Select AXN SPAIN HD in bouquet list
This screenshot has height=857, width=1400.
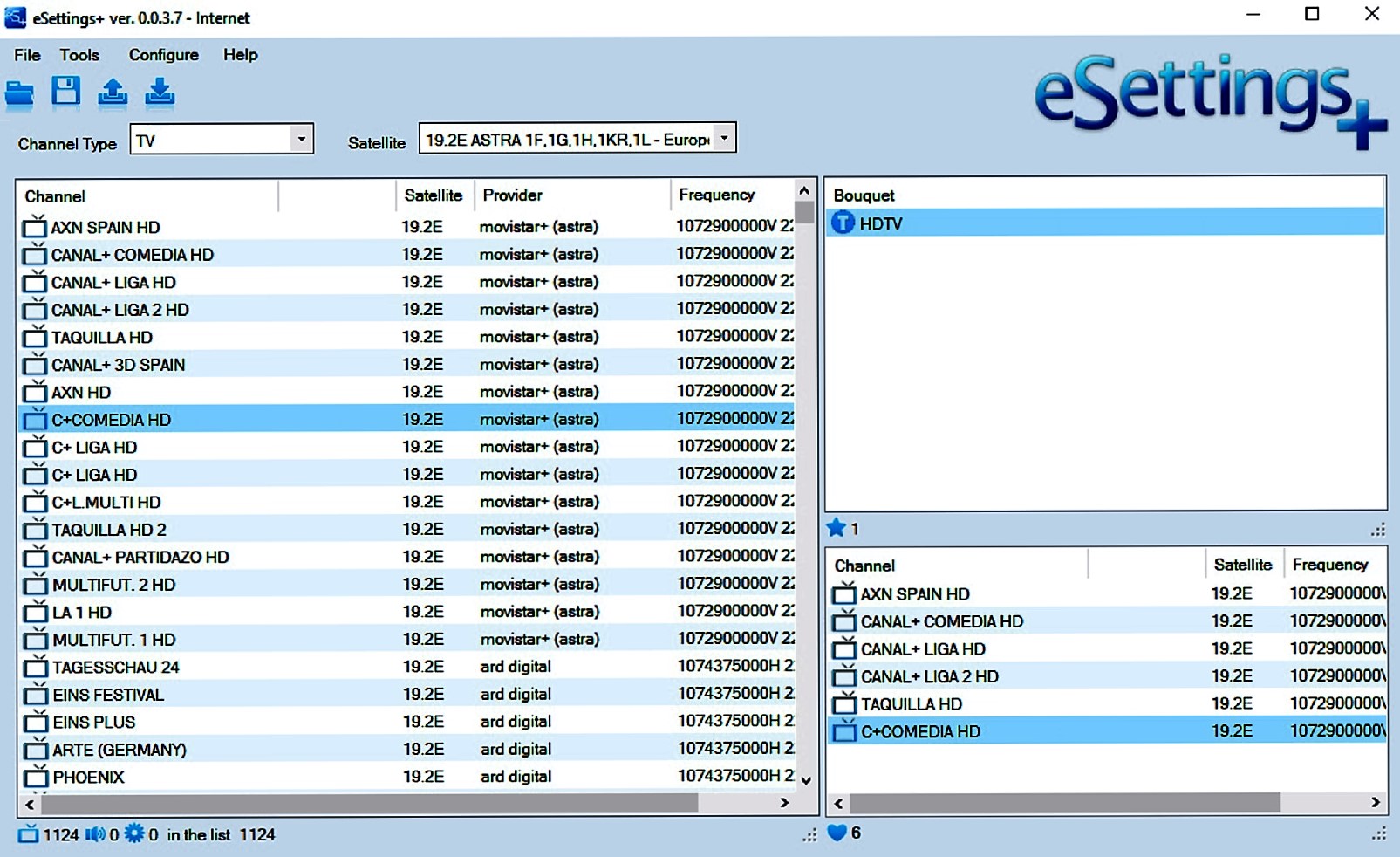[1106, 594]
